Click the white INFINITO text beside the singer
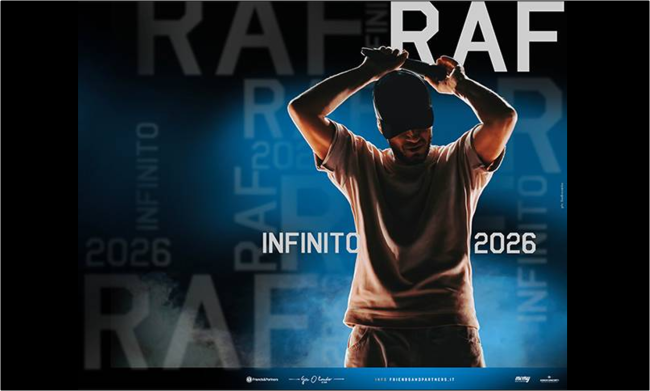Screen dimensions: 650x391 click(310, 243)
